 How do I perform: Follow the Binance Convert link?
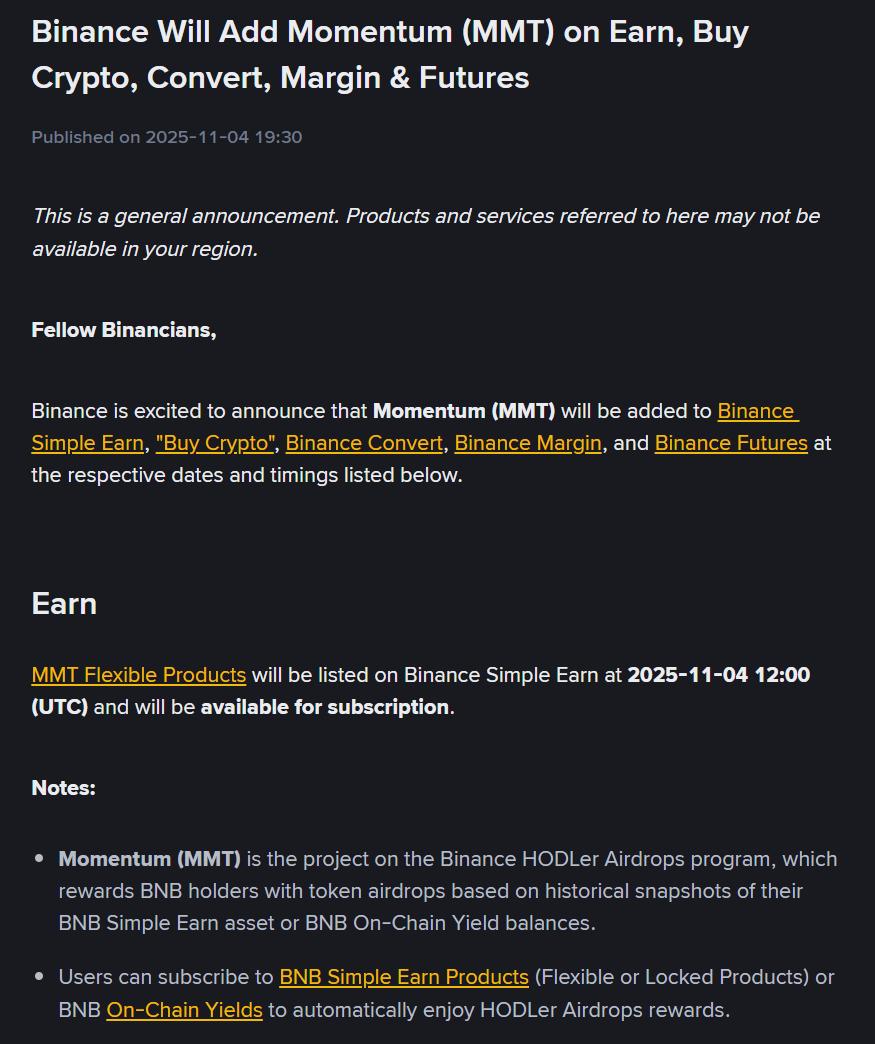364,443
